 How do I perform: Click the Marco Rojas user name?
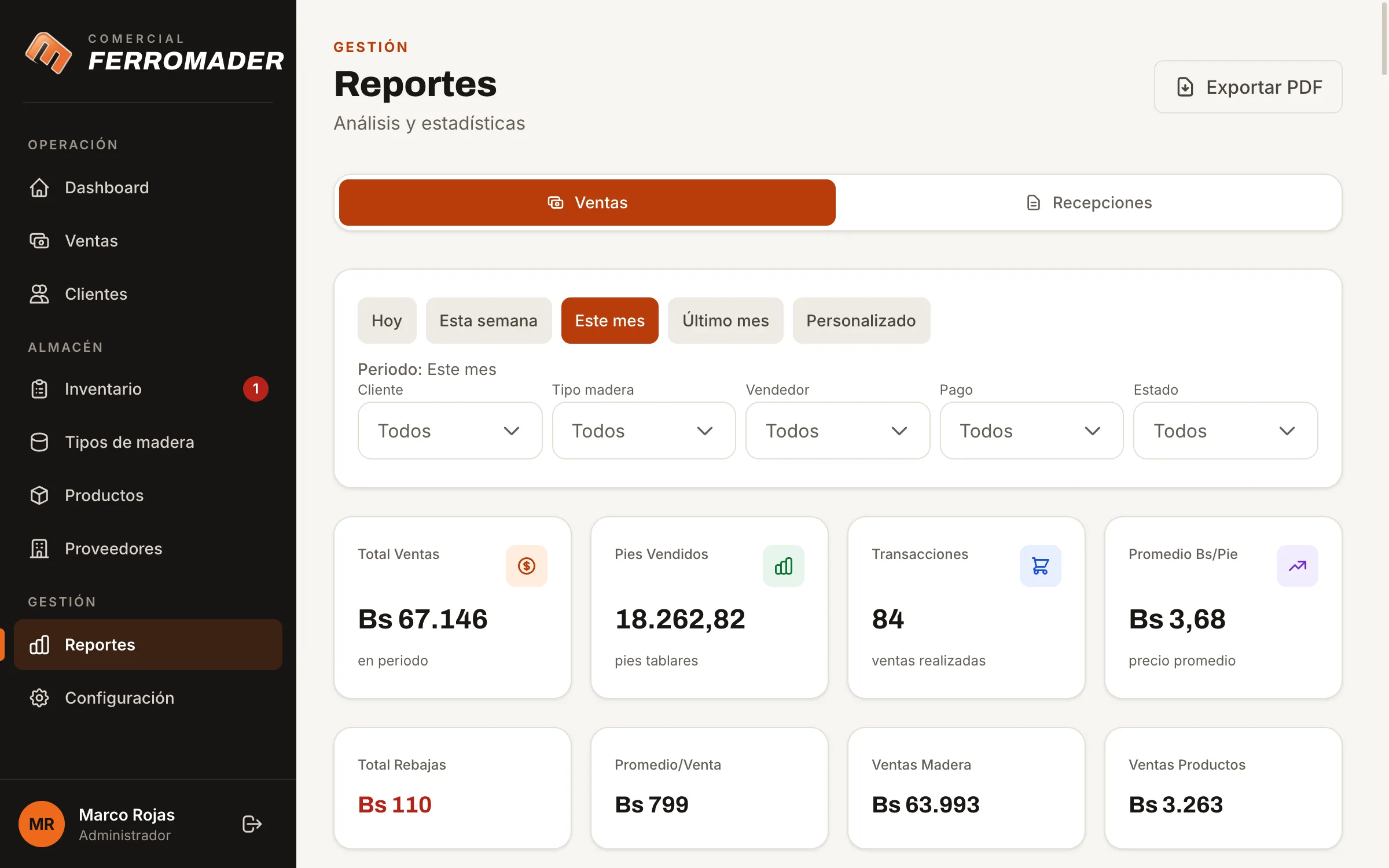tap(127, 815)
